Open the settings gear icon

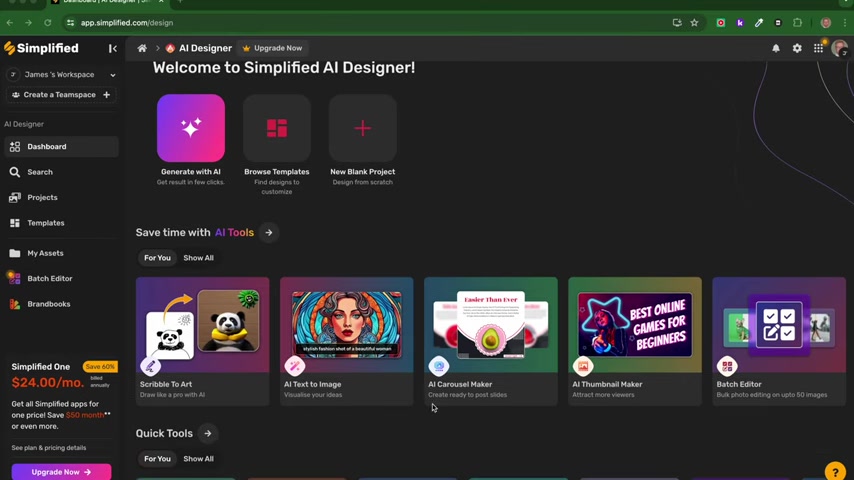tap(797, 48)
